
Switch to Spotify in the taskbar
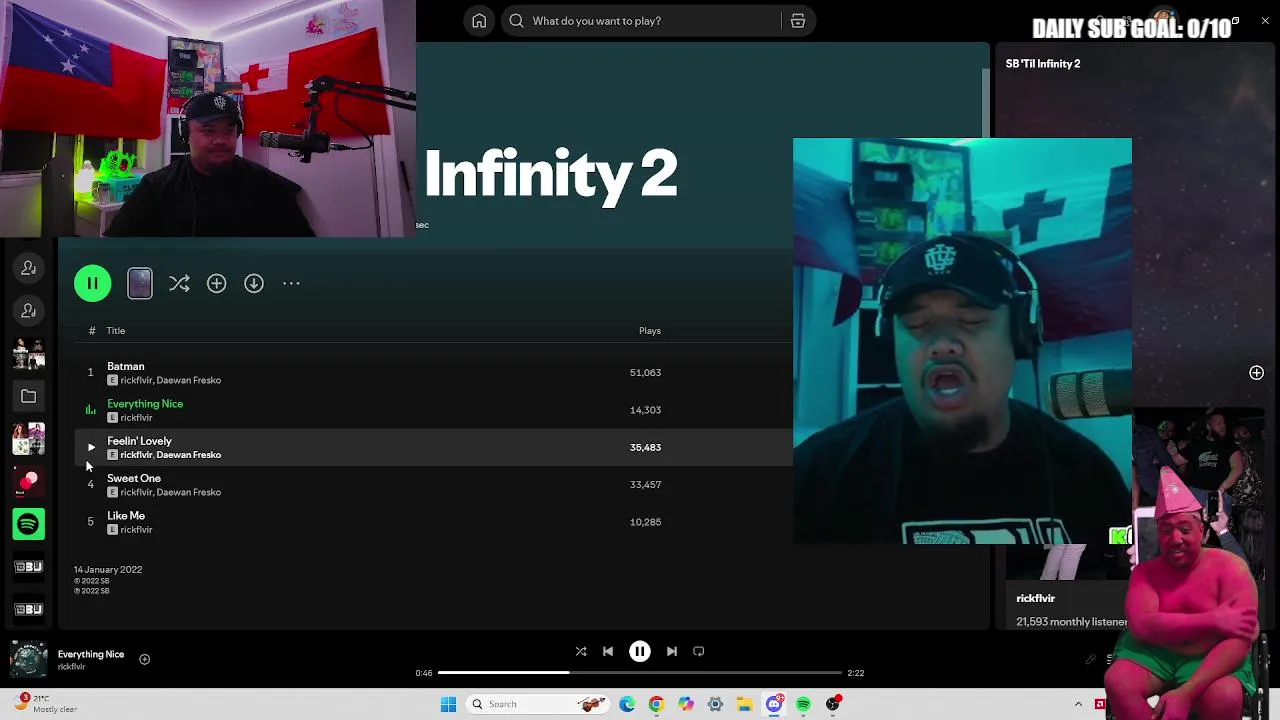click(804, 704)
